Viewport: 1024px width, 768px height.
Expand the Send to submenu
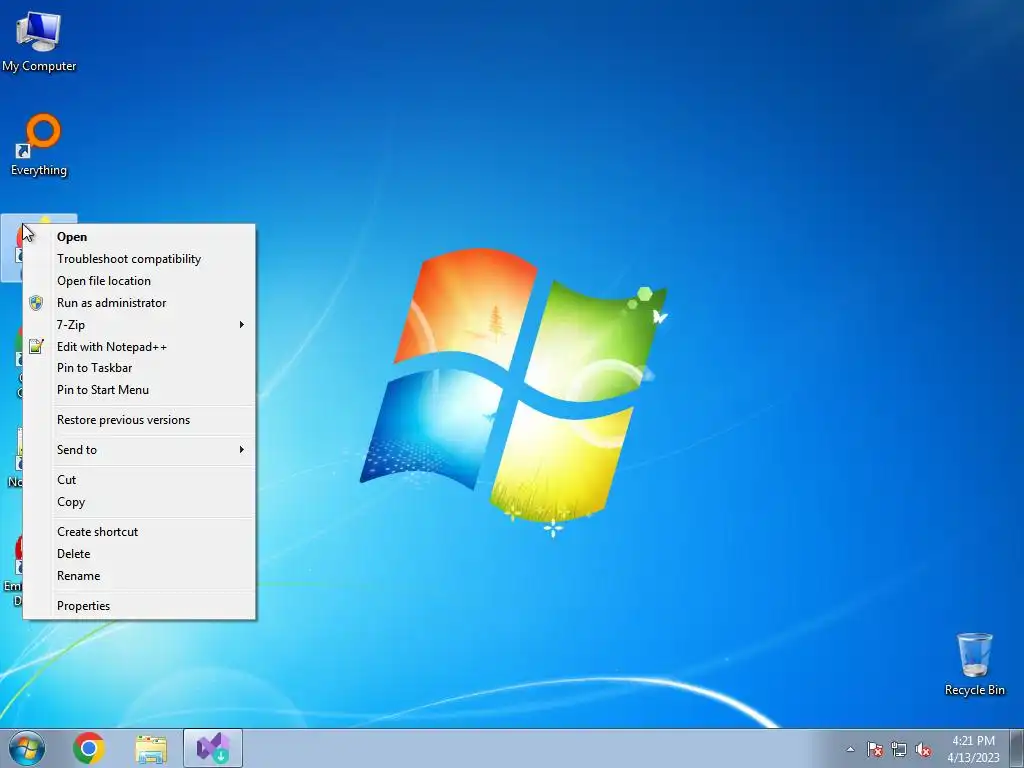coord(140,450)
